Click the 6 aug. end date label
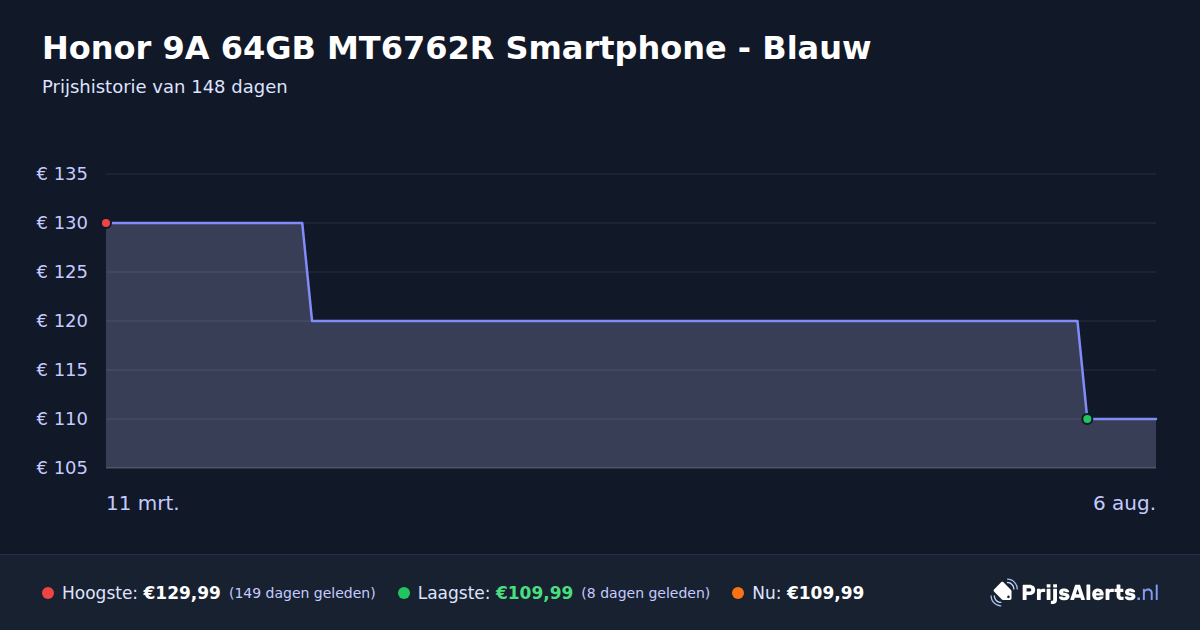 [1124, 503]
